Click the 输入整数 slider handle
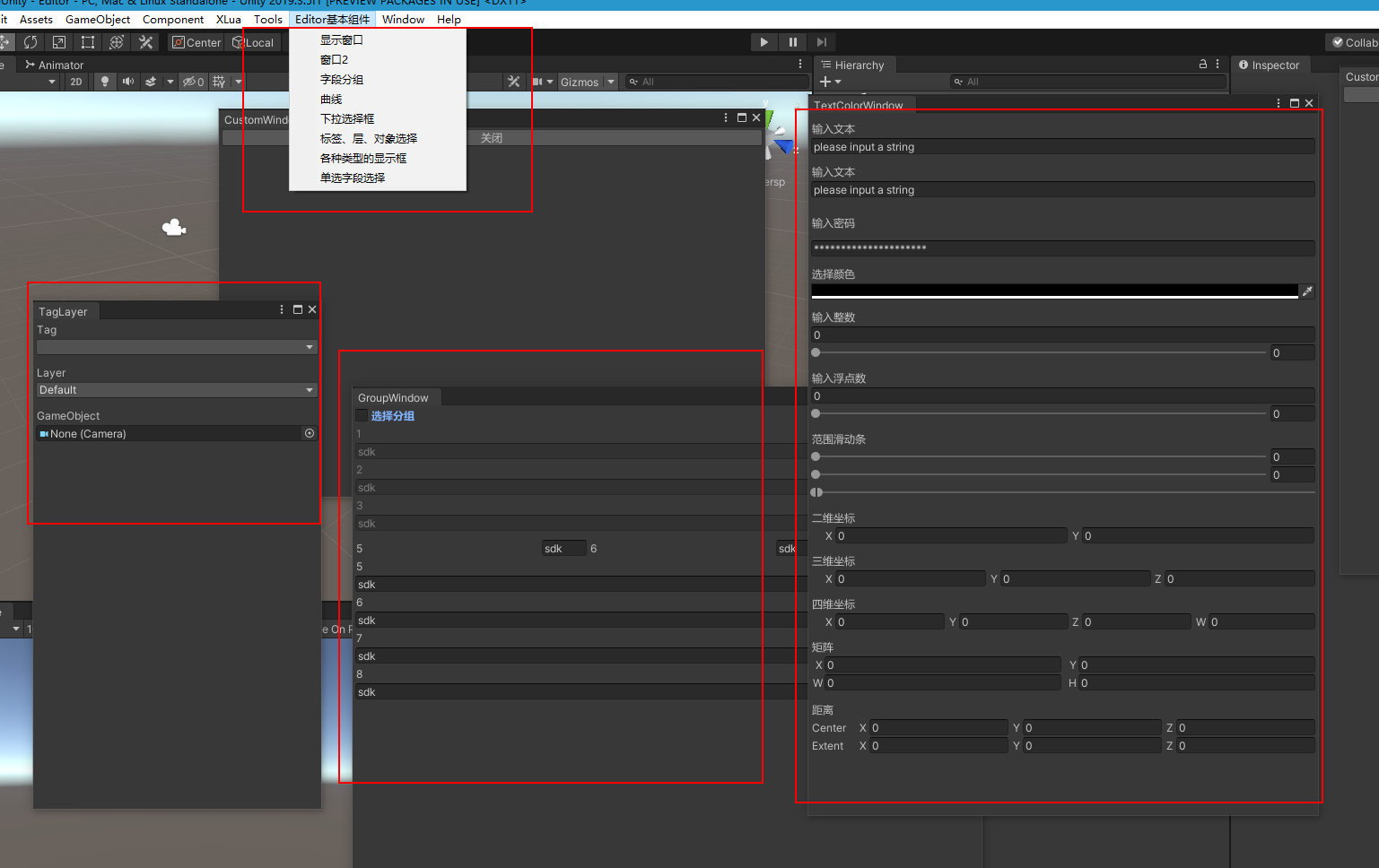This screenshot has height=868, width=1379. pyautogui.click(x=816, y=352)
